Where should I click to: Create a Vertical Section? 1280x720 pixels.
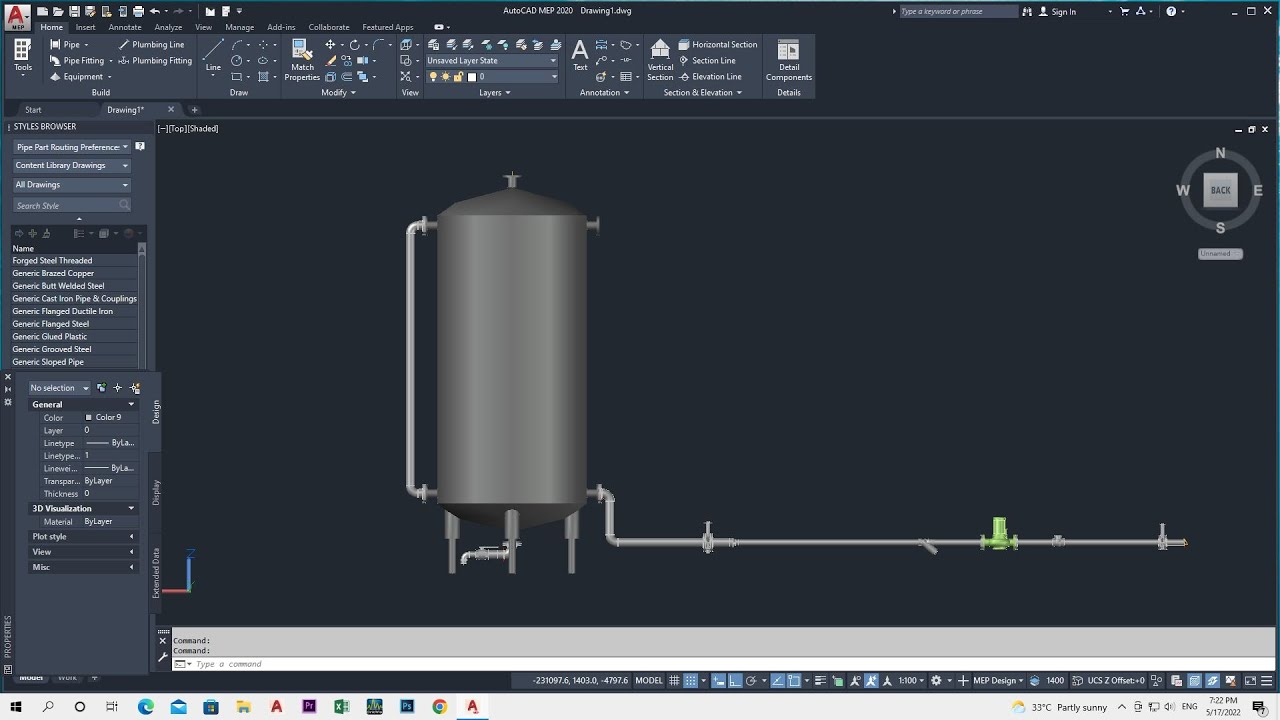pos(660,60)
